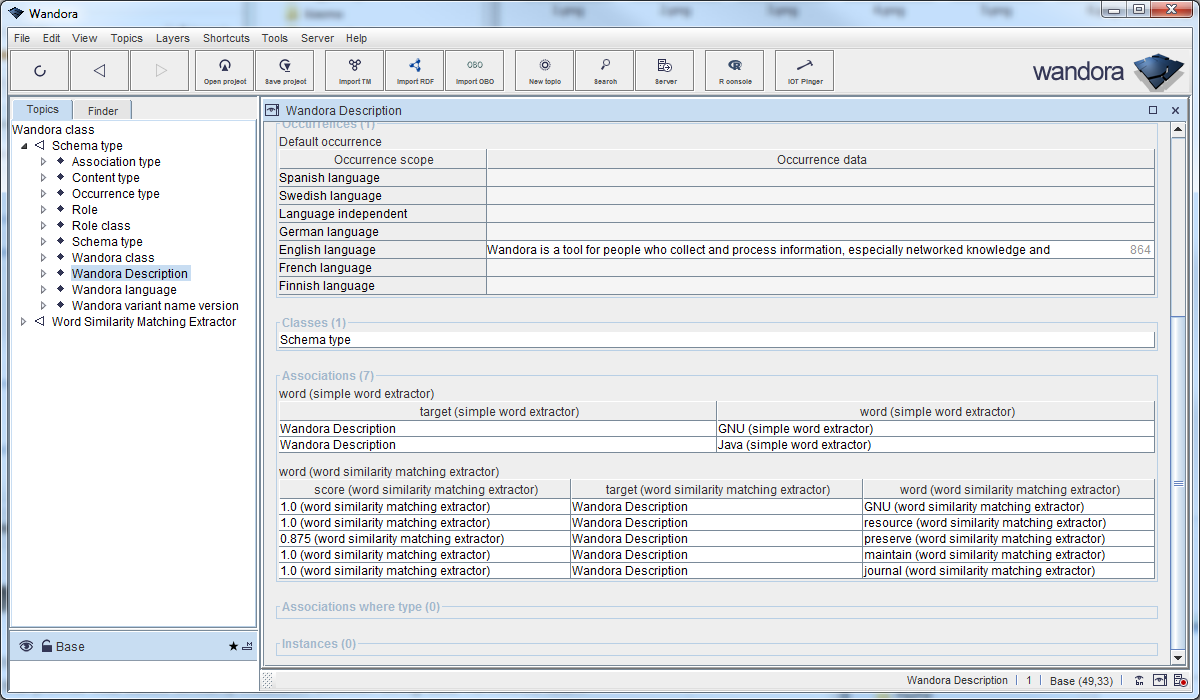Toggle the Base layer lock icon
Screen dimensions: 1200x700
46,647
